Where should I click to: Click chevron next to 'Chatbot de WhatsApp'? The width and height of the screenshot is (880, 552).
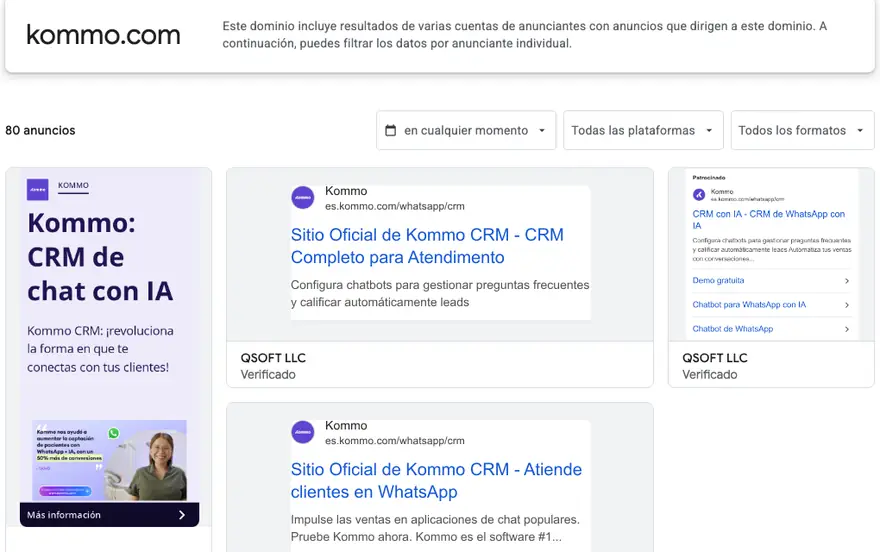click(847, 329)
